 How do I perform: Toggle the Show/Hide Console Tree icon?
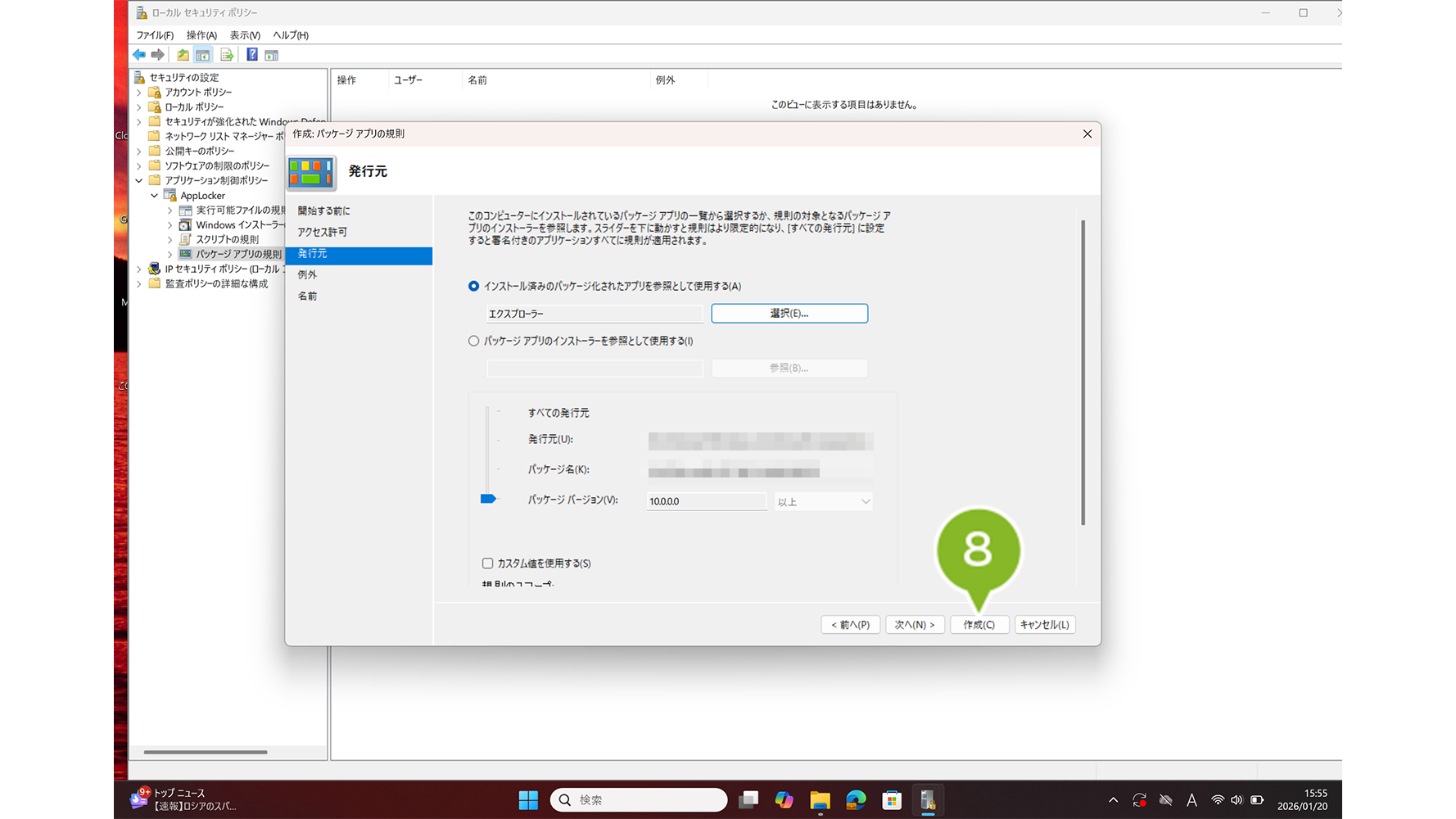click(x=203, y=55)
